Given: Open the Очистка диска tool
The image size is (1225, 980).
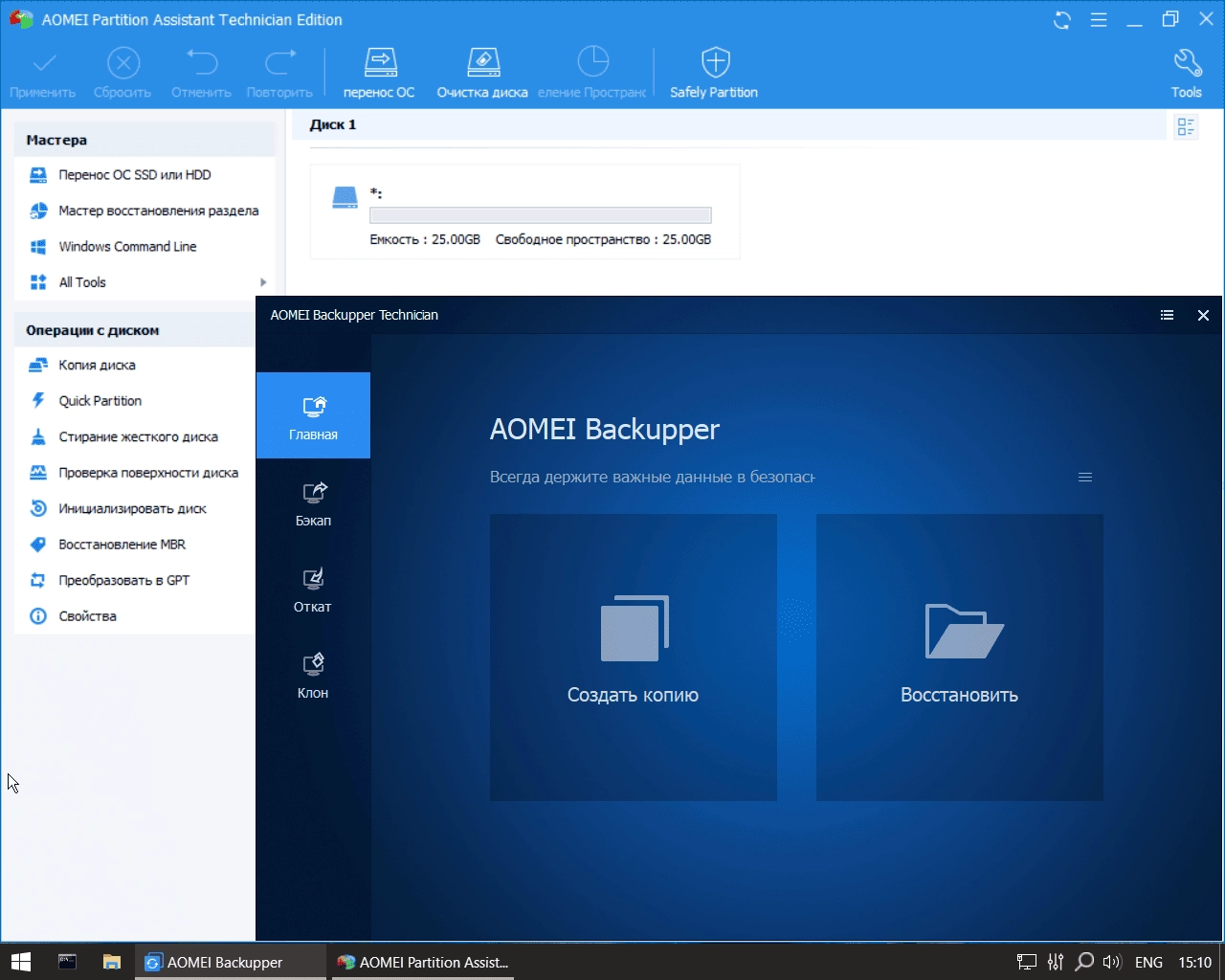Looking at the screenshot, I should coord(482,74).
